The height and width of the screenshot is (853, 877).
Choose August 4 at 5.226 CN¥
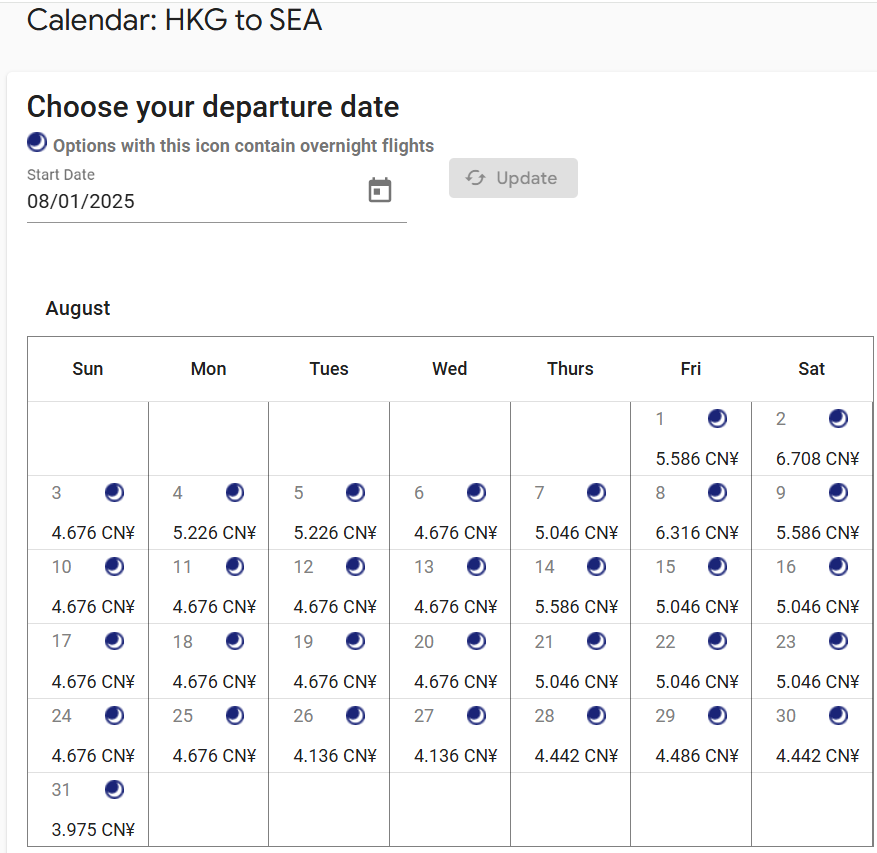pyautogui.click(x=209, y=512)
